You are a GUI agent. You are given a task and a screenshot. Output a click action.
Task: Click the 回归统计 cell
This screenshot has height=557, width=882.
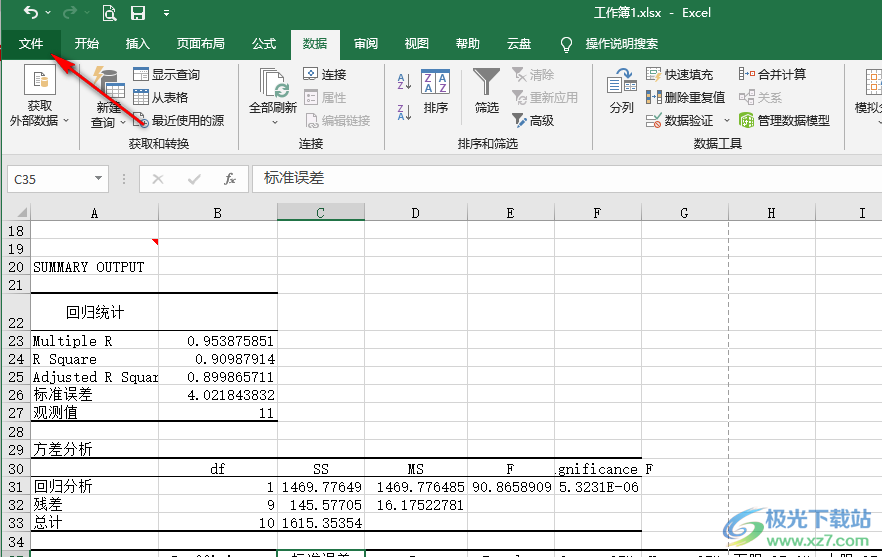click(94, 312)
